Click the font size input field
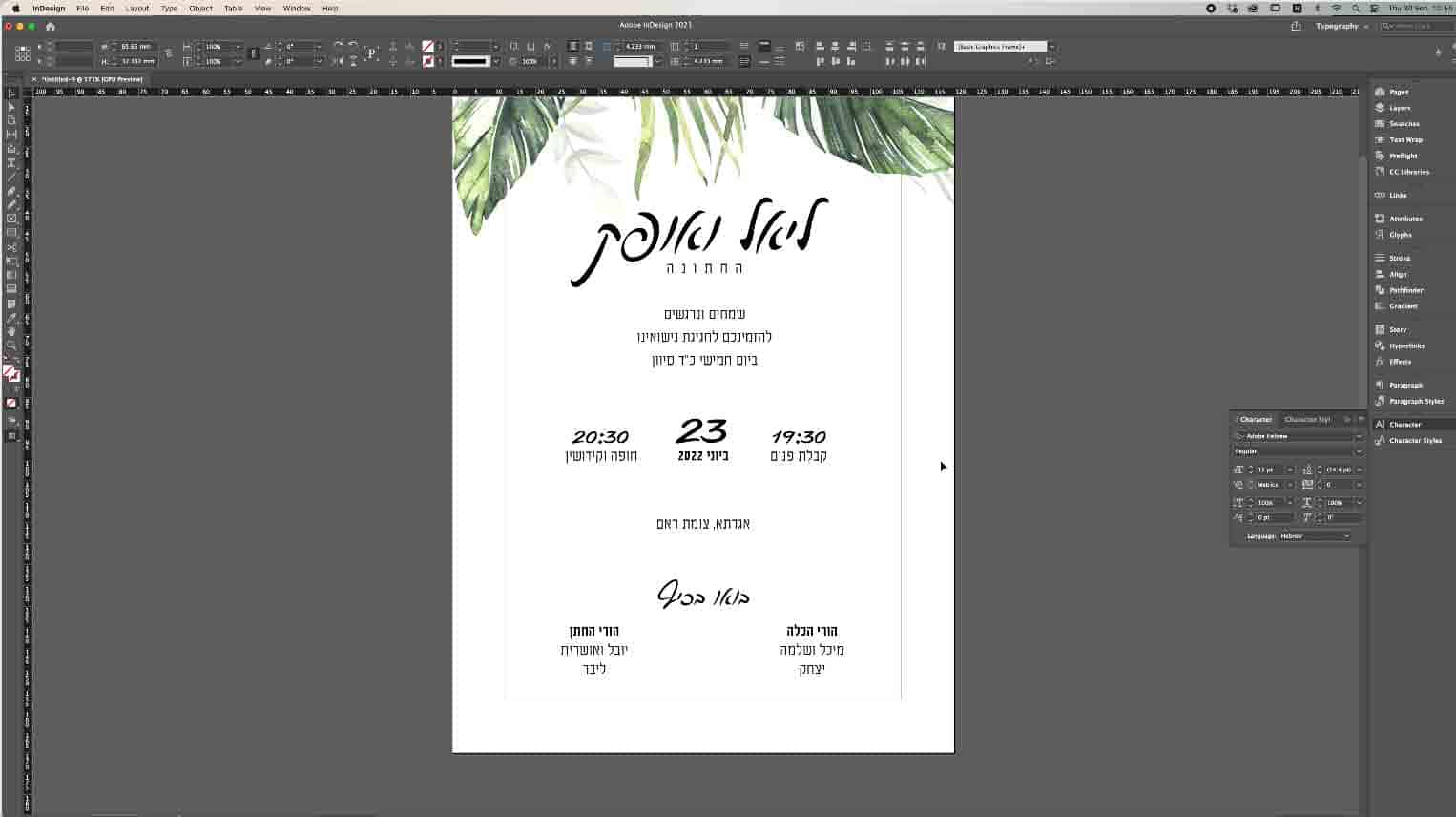Viewport: 1456px width, 817px height. pyautogui.click(x=1269, y=470)
